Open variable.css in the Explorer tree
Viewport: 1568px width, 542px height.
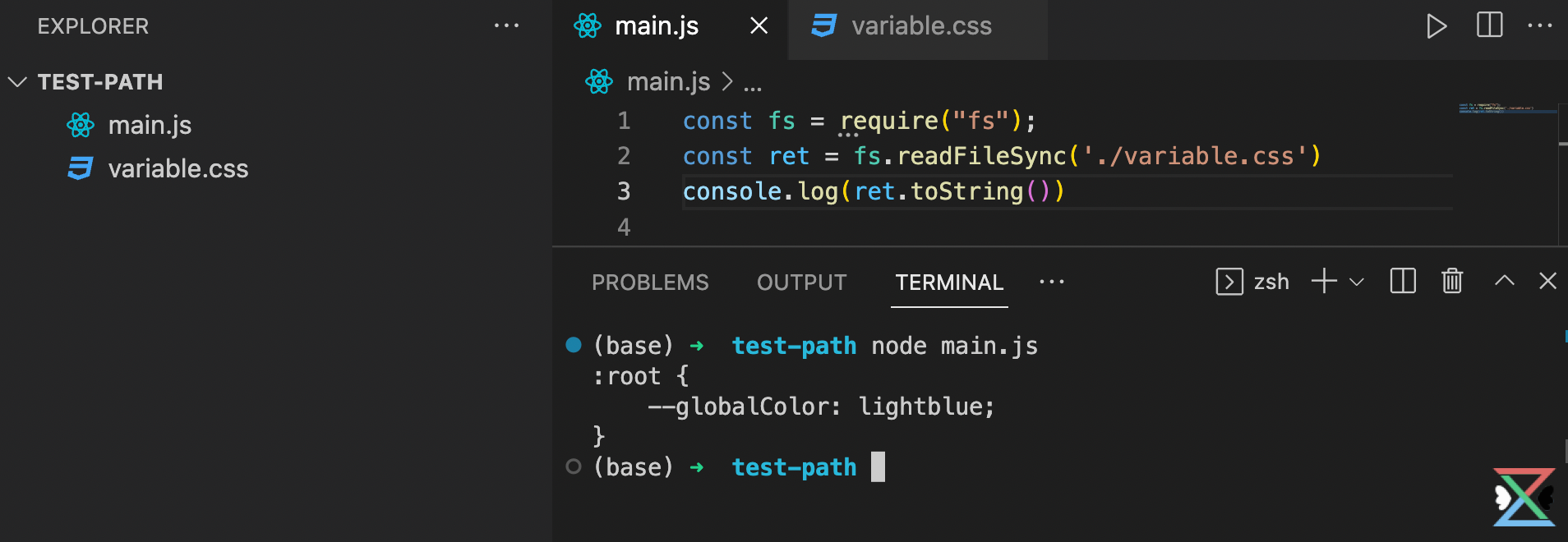(x=178, y=169)
